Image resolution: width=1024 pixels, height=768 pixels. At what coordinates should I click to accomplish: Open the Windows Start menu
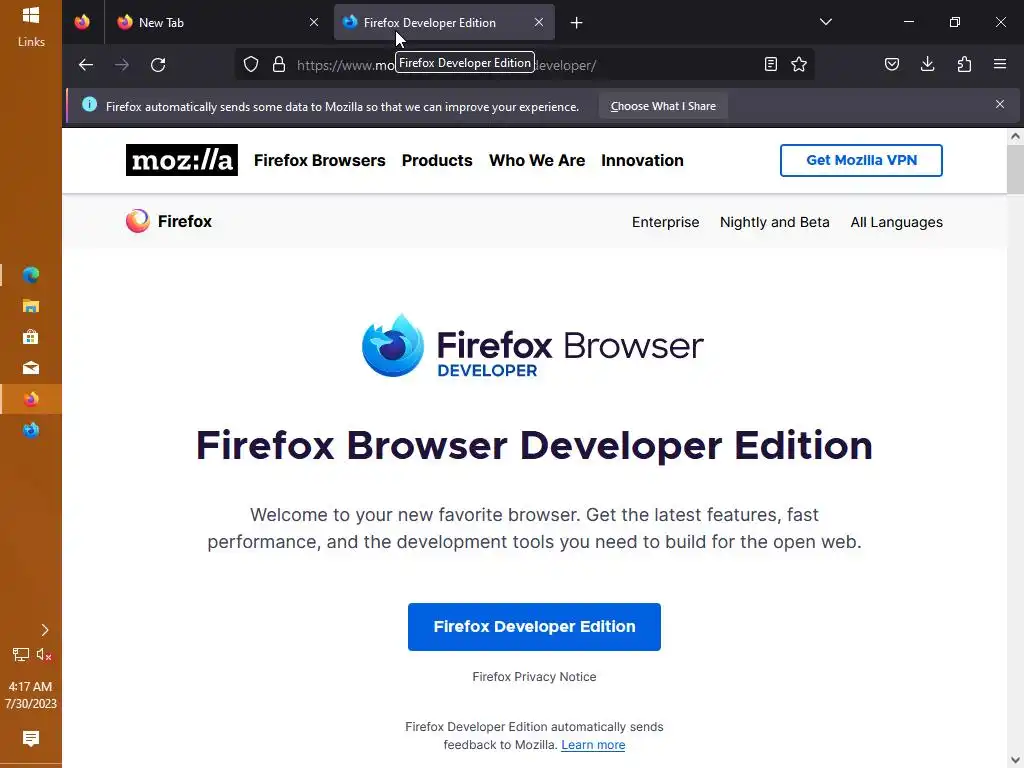pos(31,14)
